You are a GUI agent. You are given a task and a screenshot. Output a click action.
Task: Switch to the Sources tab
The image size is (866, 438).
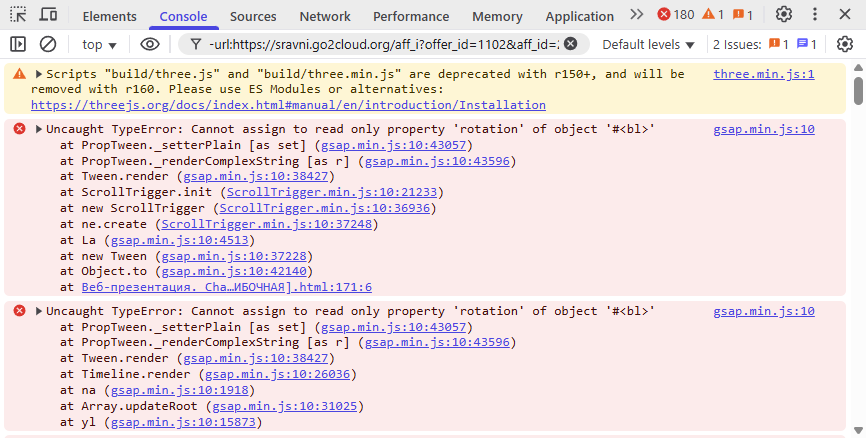pyautogui.click(x=253, y=16)
